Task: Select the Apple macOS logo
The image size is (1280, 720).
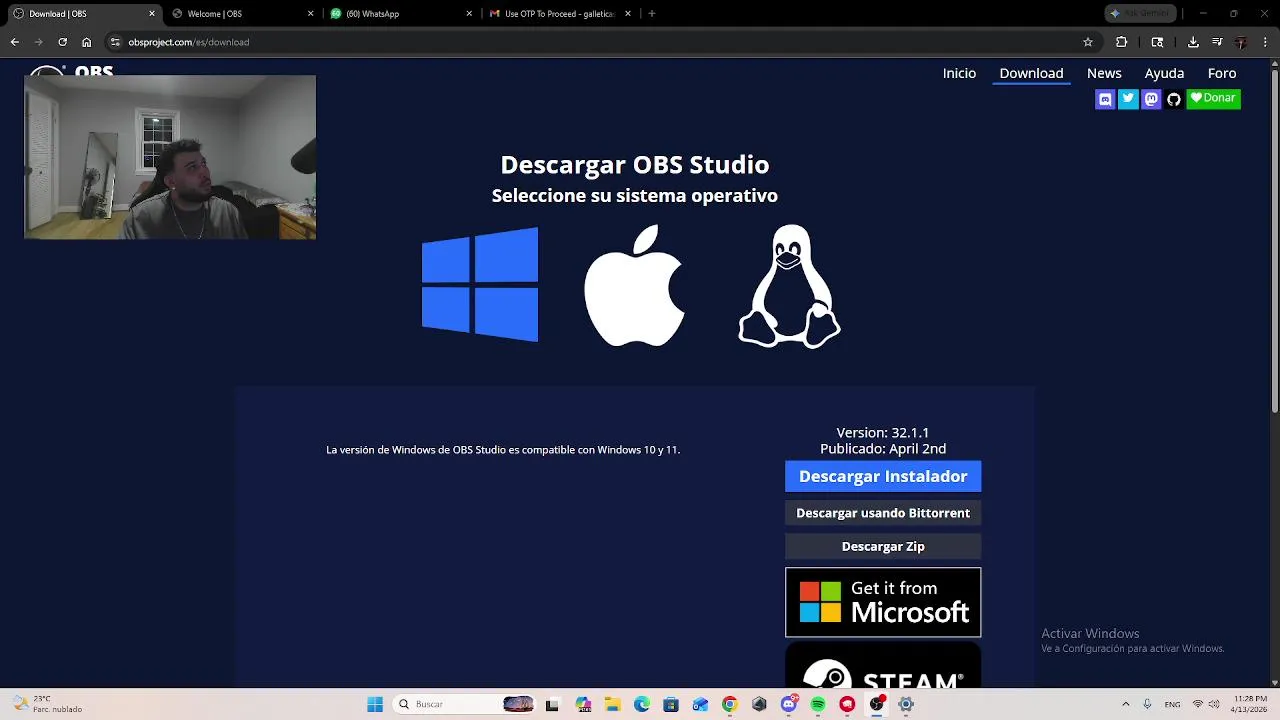Action: (634, 286)
